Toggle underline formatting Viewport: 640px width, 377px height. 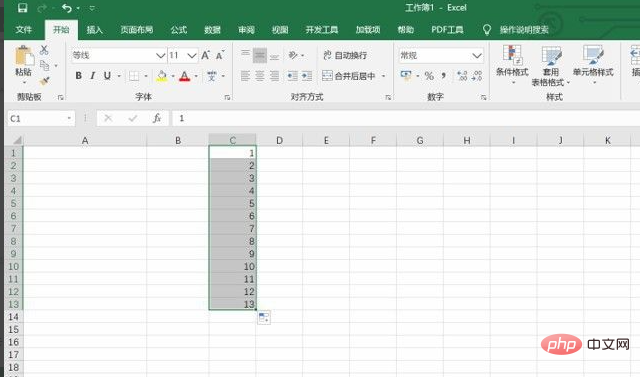tap(107, 75)
